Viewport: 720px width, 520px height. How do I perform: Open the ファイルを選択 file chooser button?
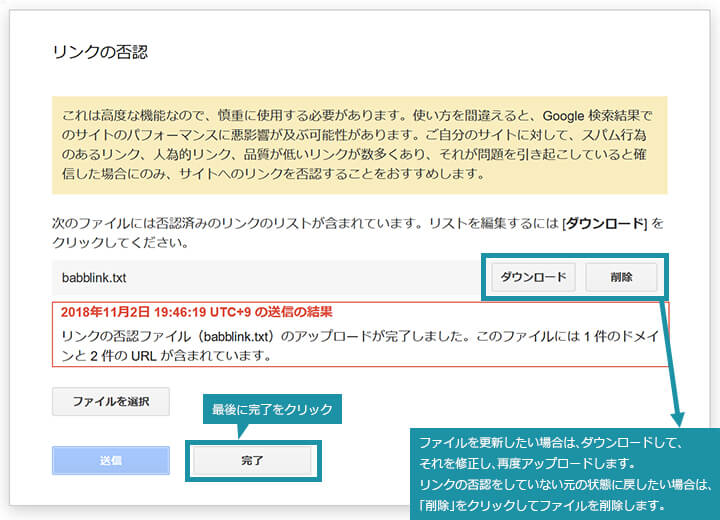pyautogui.click(x=111, y=401)
